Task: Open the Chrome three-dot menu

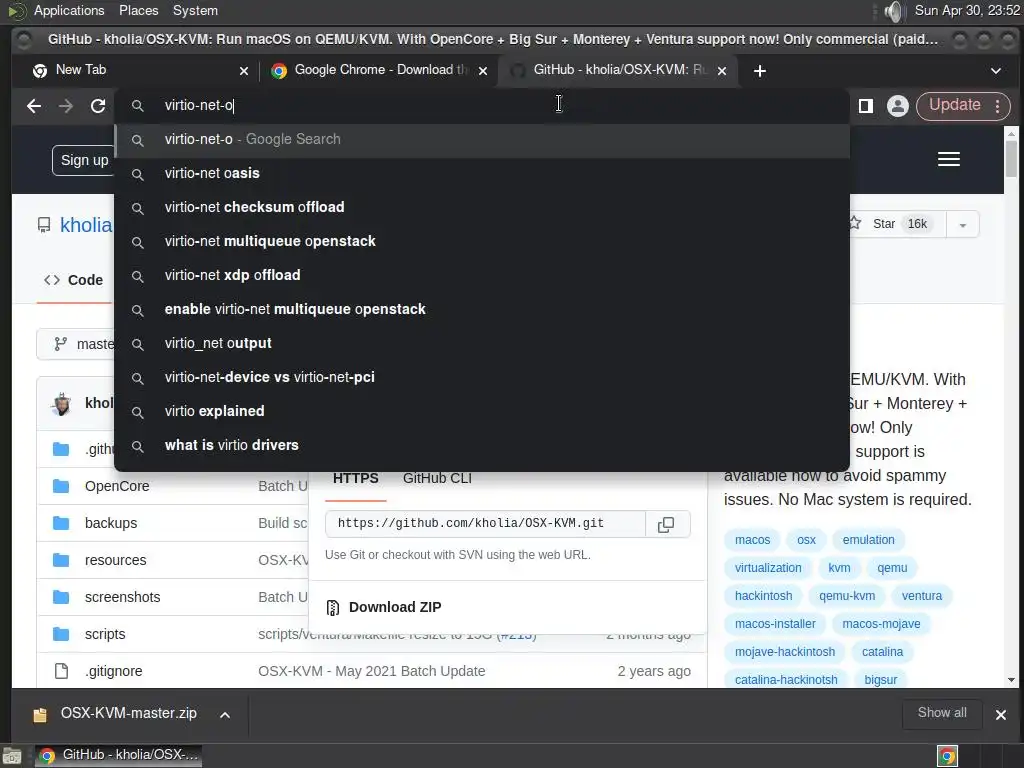Action: [998, 106]
